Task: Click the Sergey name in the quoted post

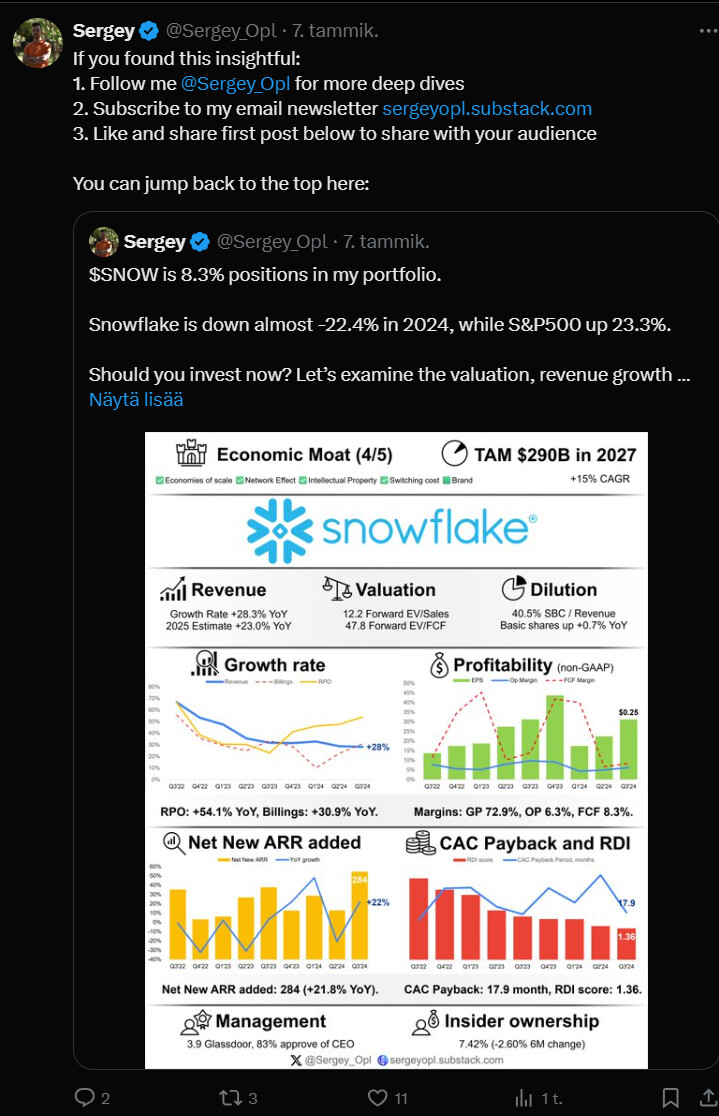Action: click(x=154, y=242)
